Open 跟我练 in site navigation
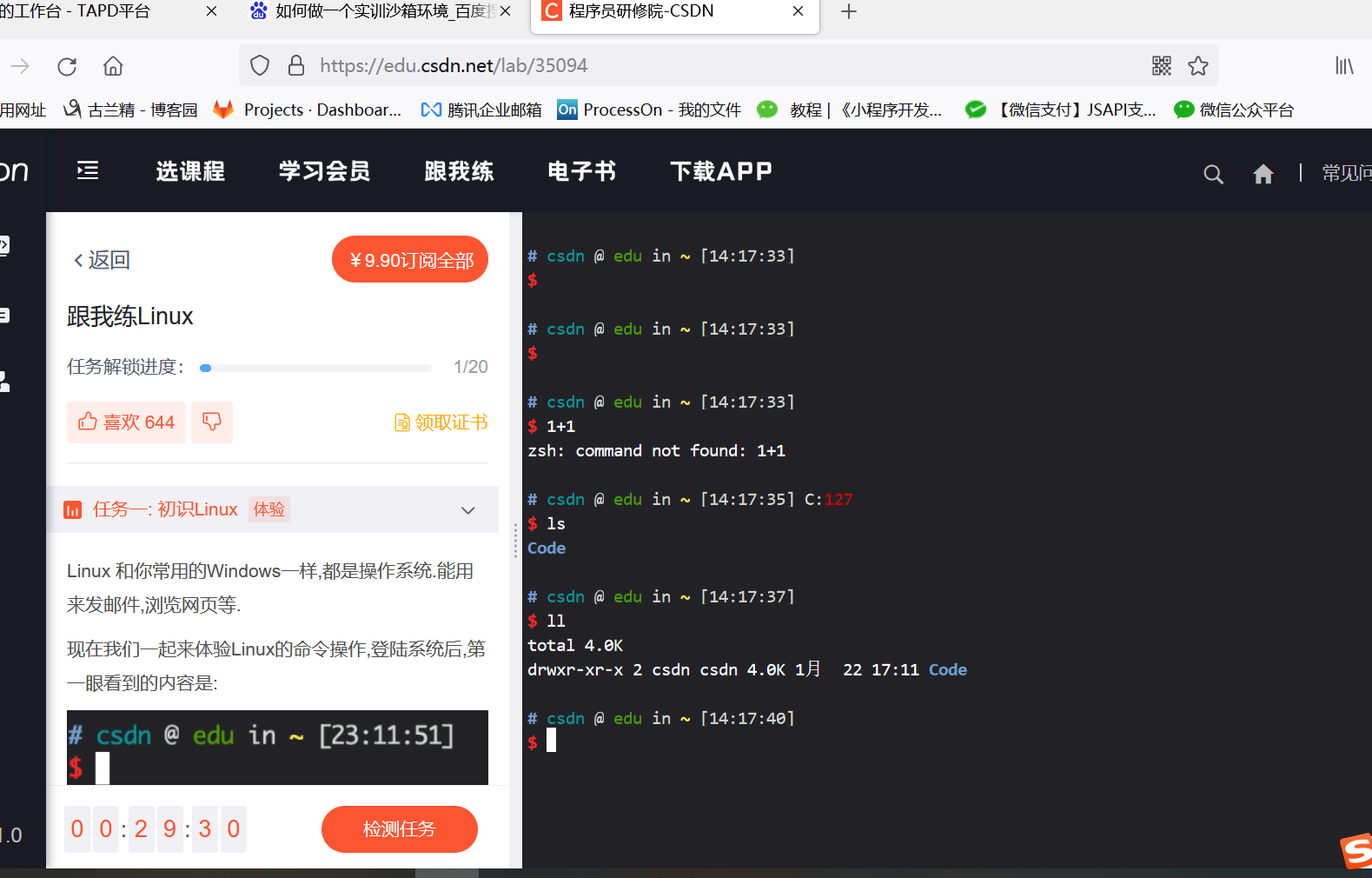Viewport: 1372px width, 878px height. pyautogui.click(x=459, y=171)
